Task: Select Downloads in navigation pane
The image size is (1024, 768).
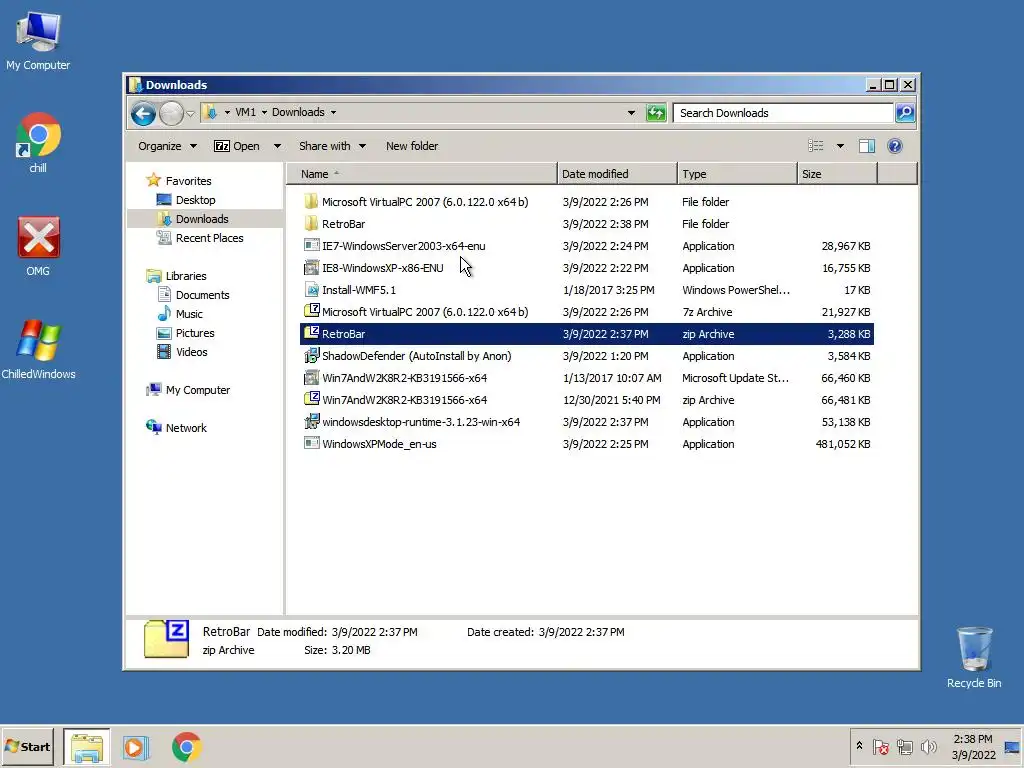Action: click(202, 219)
